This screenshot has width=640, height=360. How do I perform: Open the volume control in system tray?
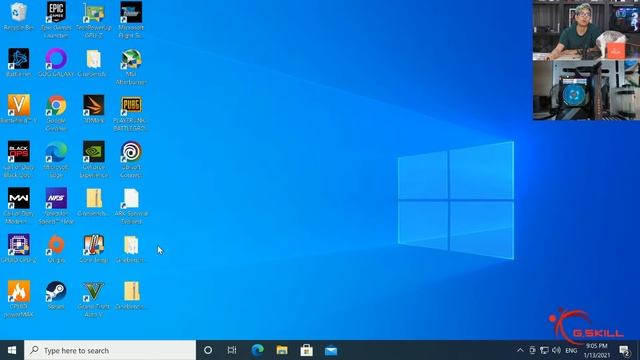pos(556,350)
